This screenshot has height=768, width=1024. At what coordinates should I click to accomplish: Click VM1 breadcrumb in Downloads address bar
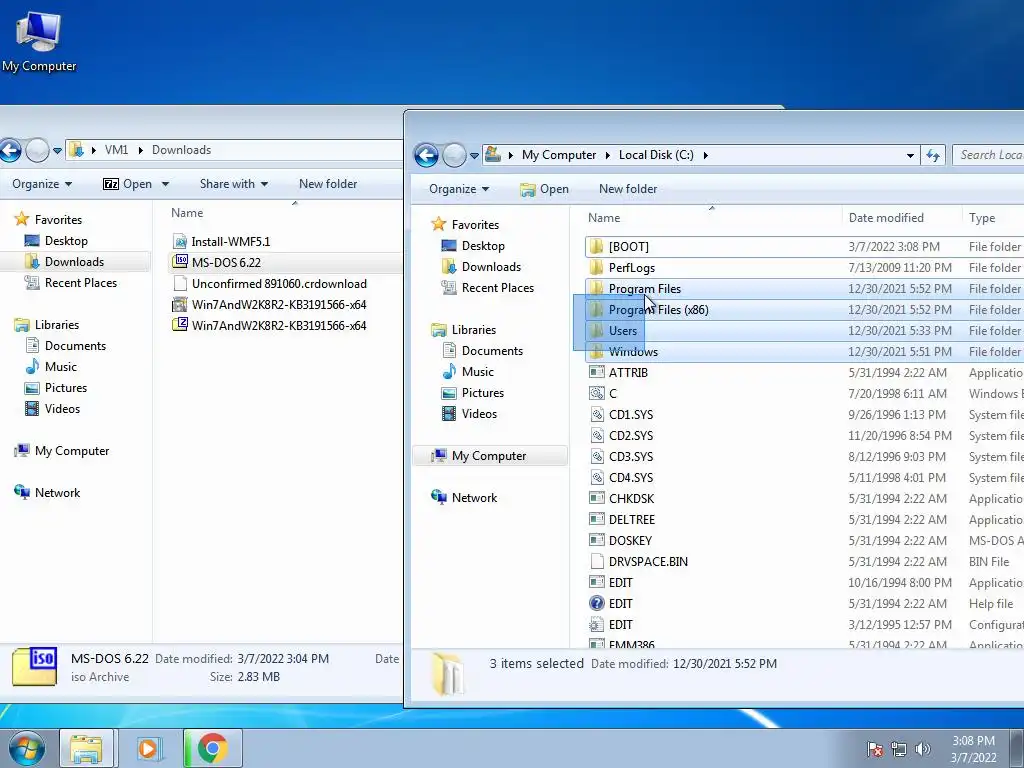tap(116, 150)
